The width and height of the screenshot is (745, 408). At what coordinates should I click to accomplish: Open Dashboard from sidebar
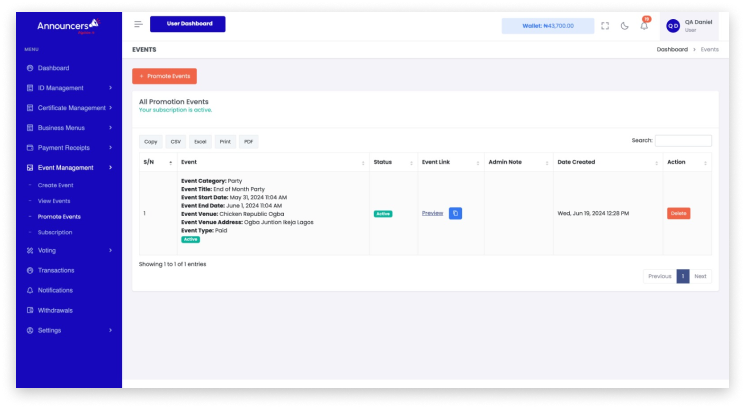[53, 68]
